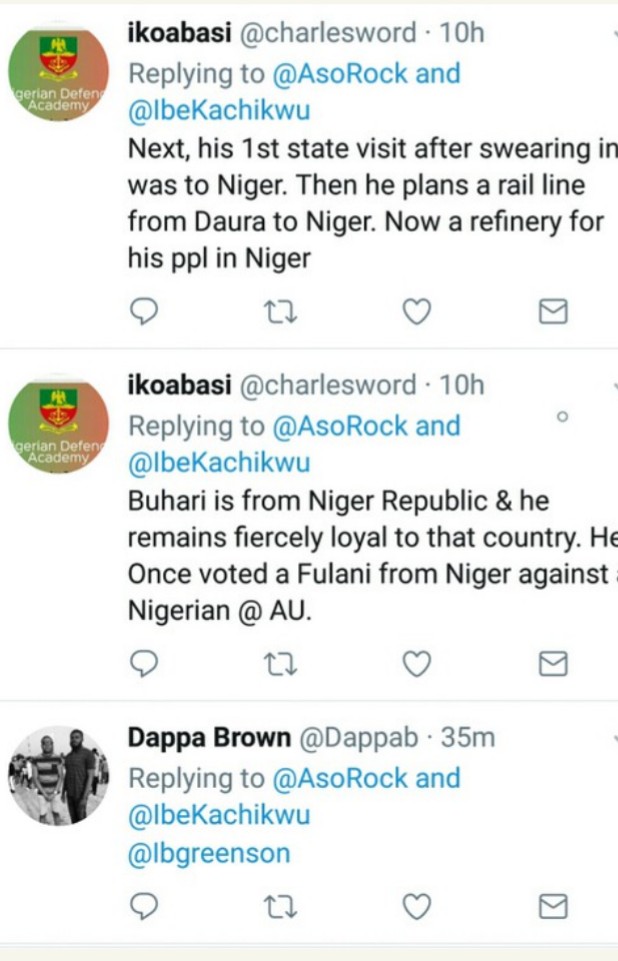Toggle like on the top refinery tweet
618x961 pixels.
click(416, 312)
